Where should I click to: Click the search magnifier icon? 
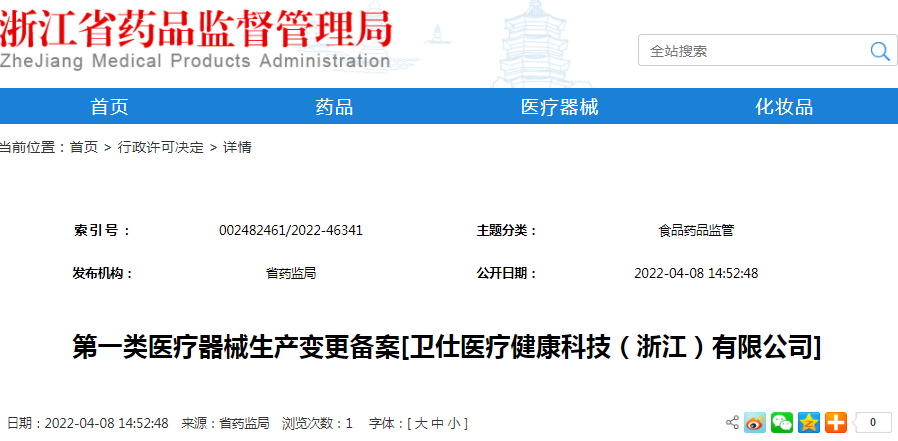pos(880,51)
